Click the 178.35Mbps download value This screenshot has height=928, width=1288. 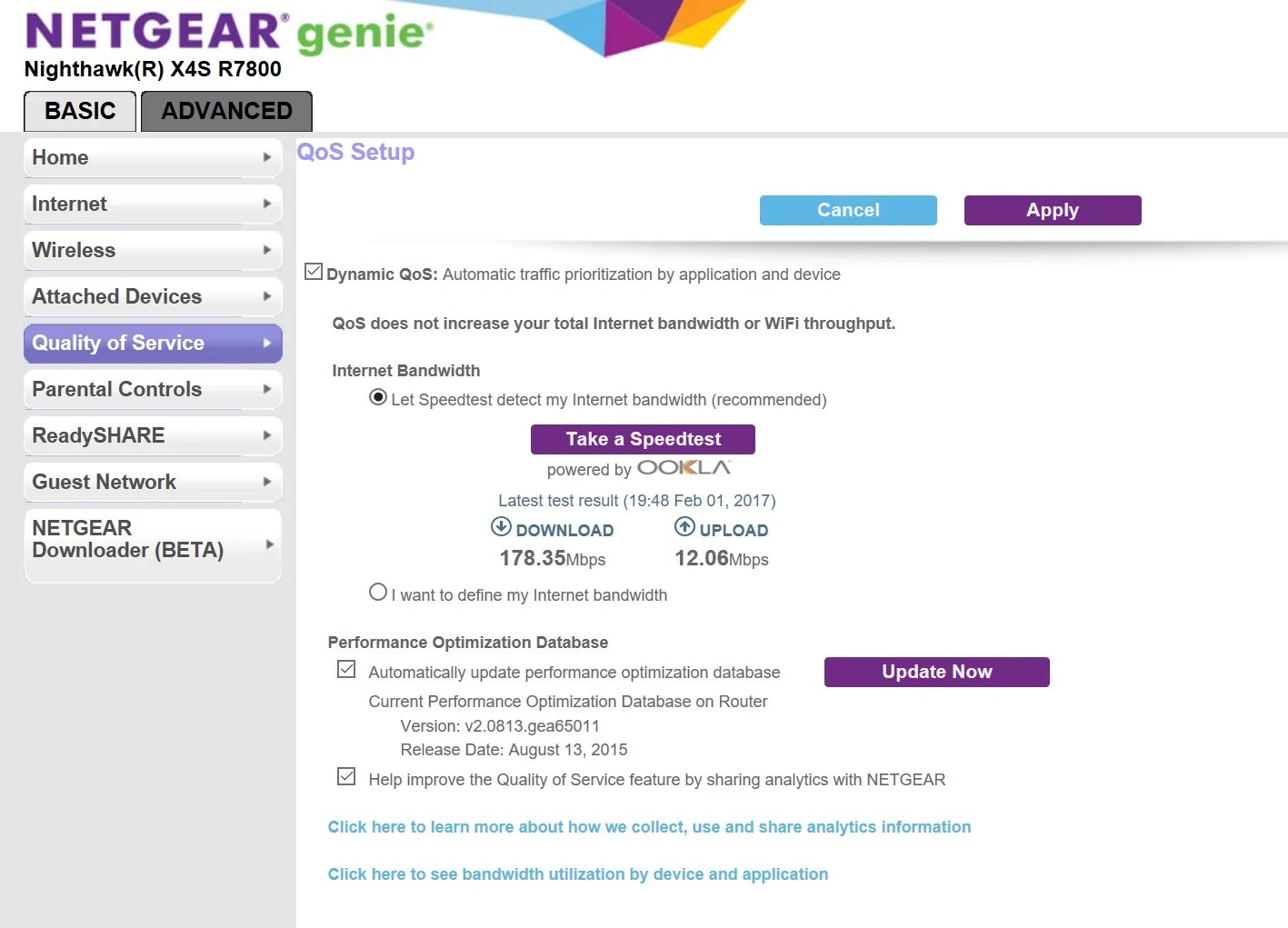pos(553,558)
